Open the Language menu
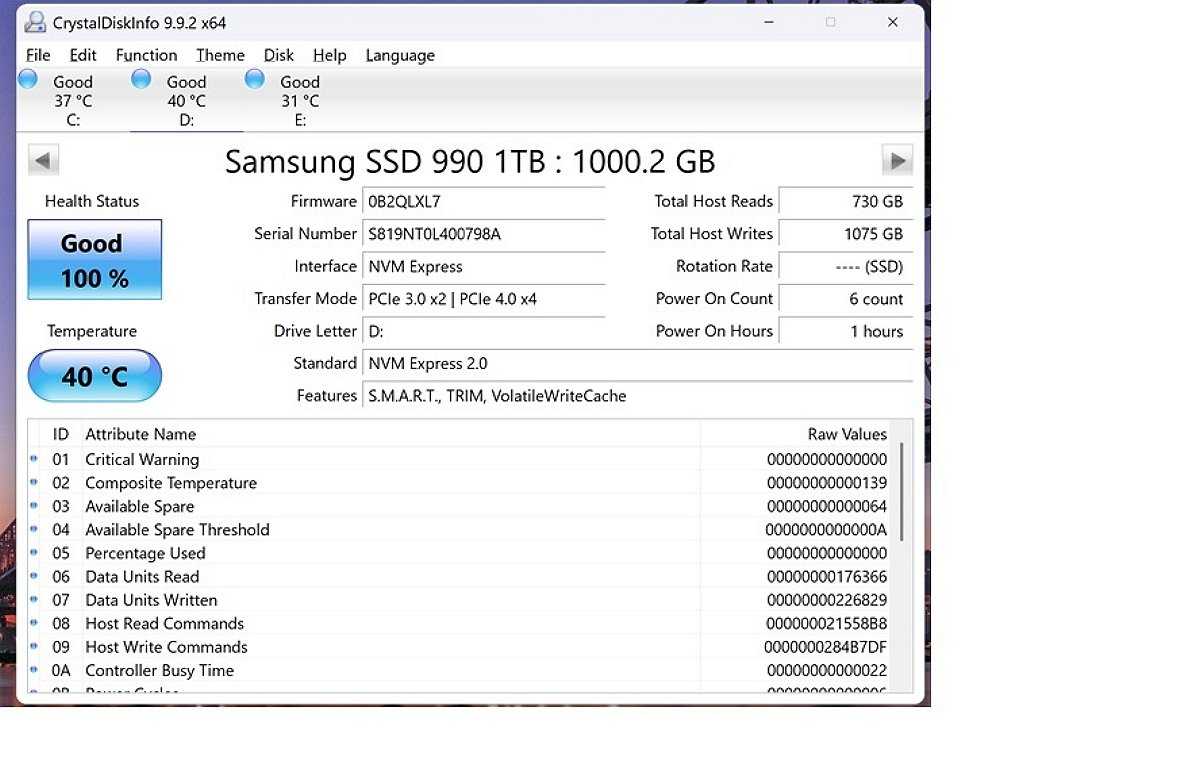Image resolution: width=1199 pixels, height=779 pixels. [x=400, y=55]
